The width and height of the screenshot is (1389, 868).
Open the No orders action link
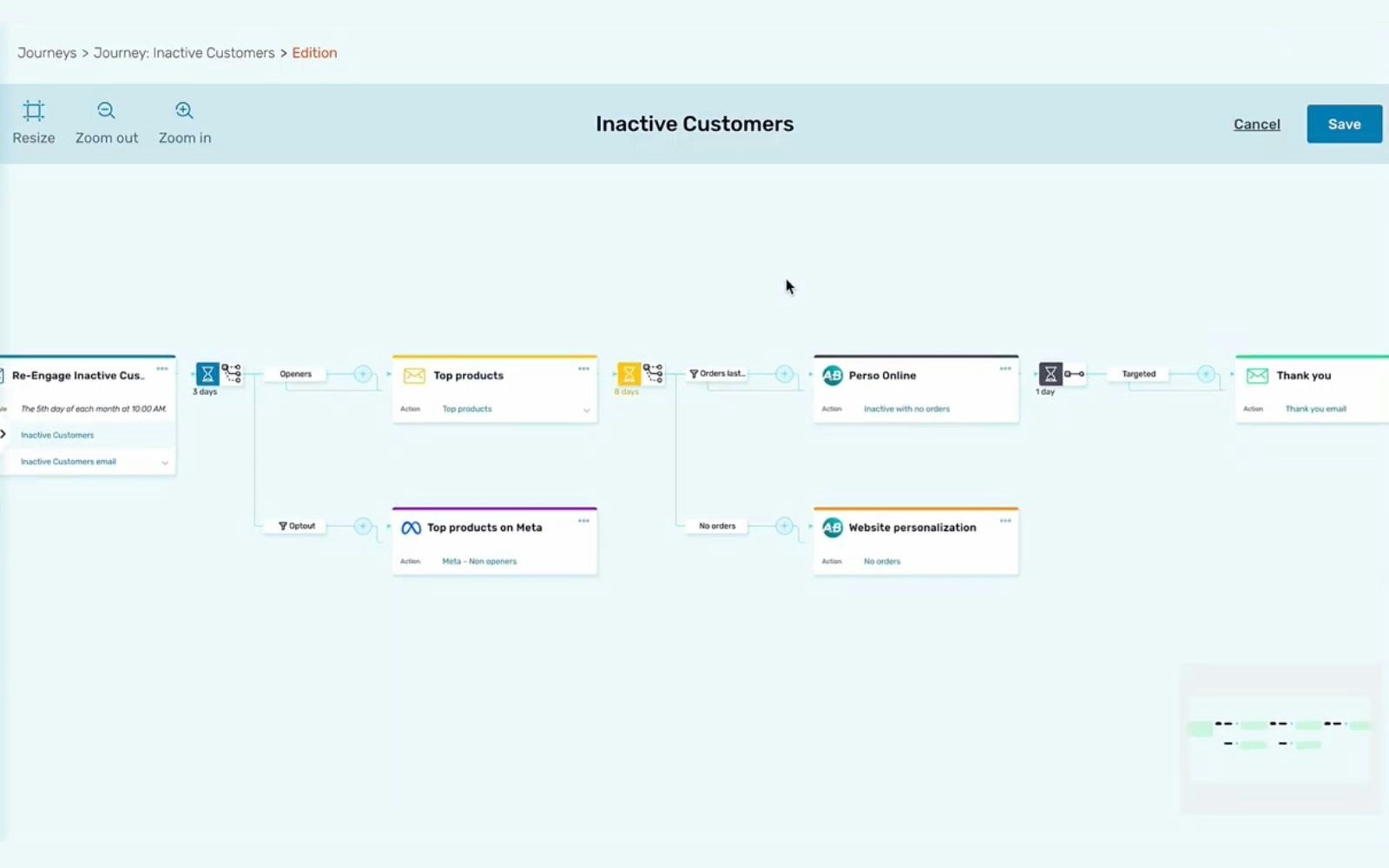[882, 562]
